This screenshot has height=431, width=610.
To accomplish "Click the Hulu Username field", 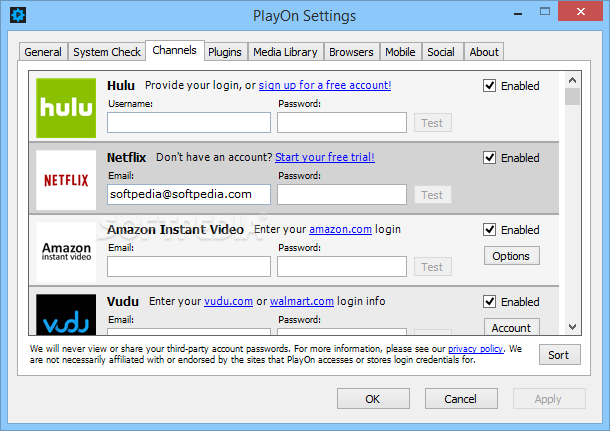I will tap(189, 123).
